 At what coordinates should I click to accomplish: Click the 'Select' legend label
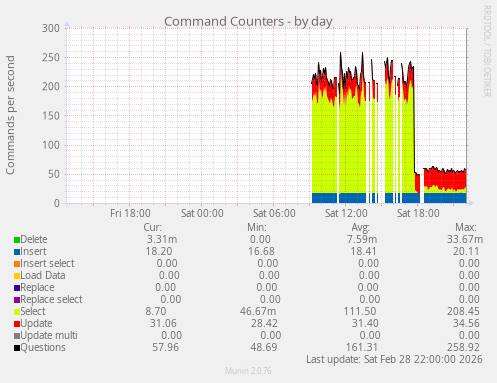[33, 311]
